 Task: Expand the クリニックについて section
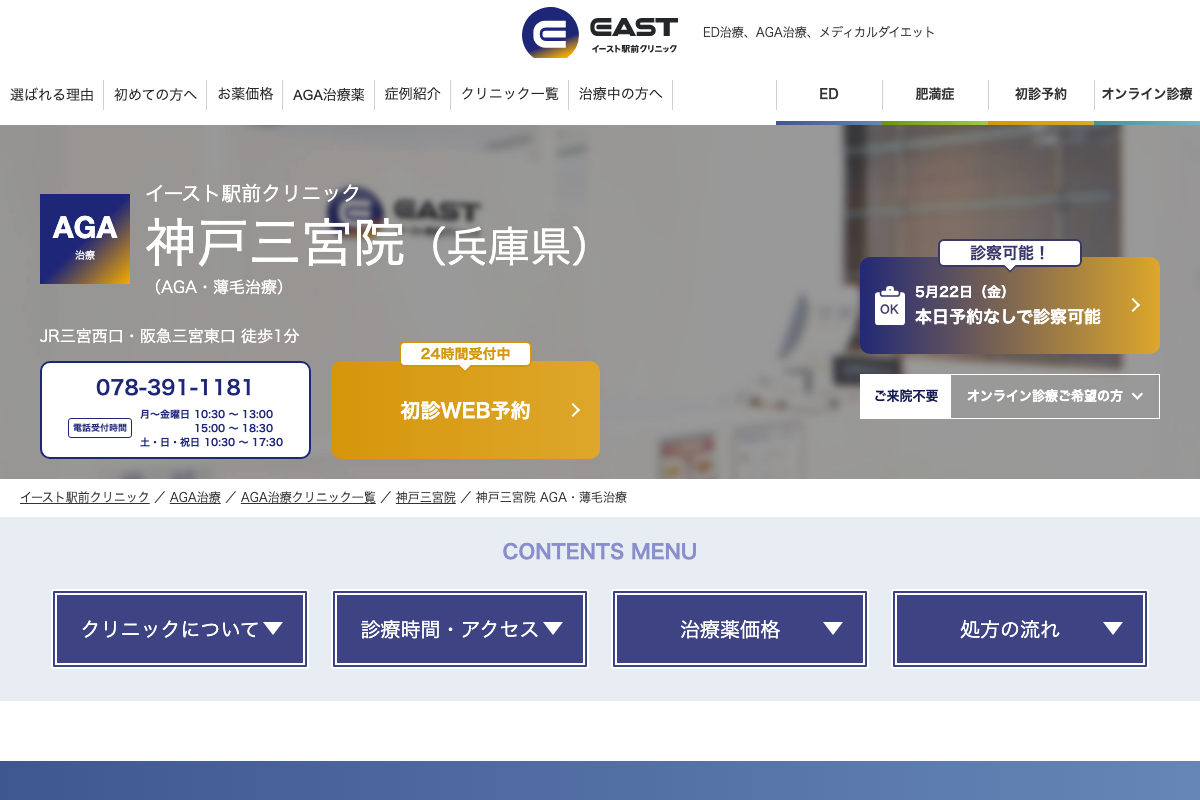[180, 629]
